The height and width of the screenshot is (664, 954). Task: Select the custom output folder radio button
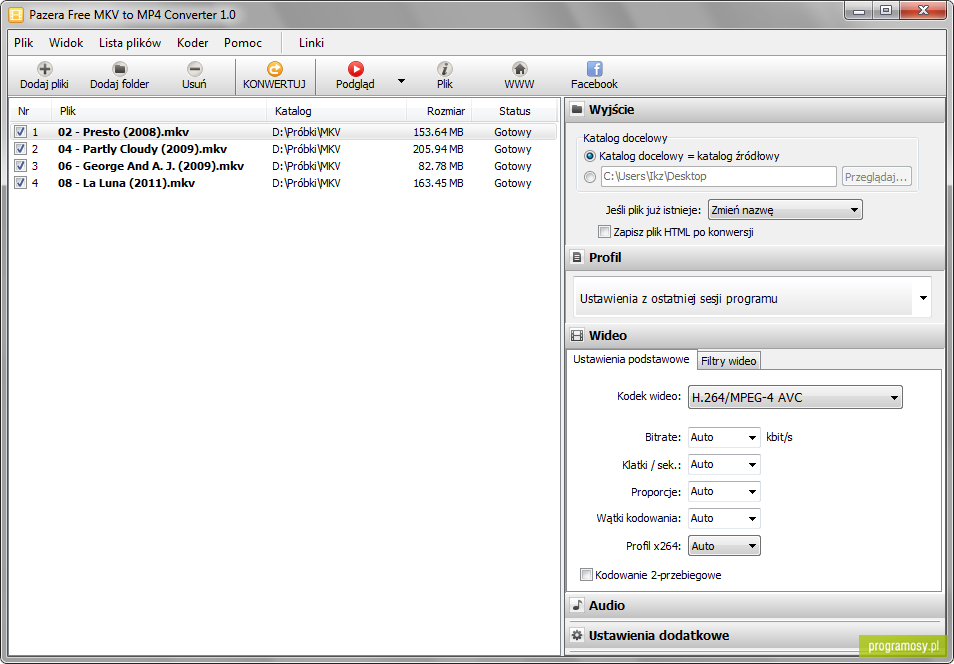[590, 176]
